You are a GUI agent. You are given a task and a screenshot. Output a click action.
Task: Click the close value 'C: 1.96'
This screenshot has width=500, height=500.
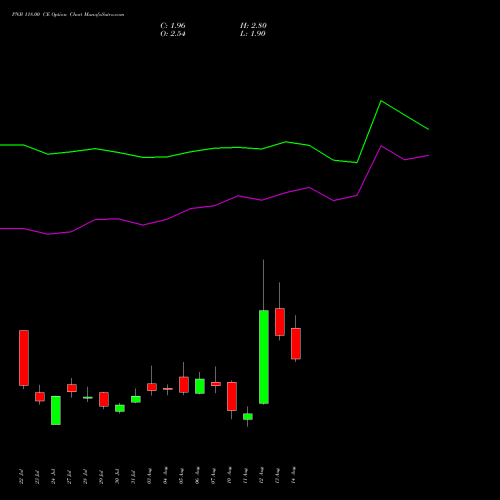173,26
